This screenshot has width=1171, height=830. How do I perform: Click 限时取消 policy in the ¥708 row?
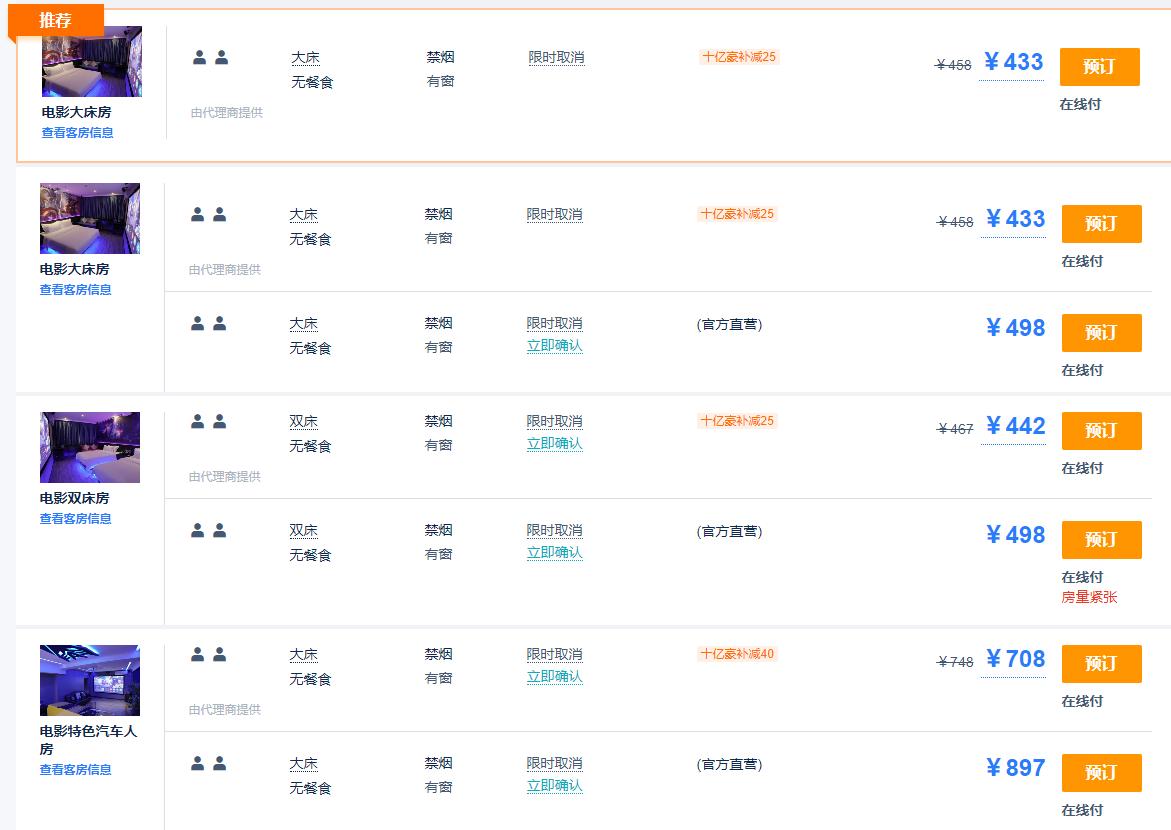pyautogui.click(x=554, y=655)
